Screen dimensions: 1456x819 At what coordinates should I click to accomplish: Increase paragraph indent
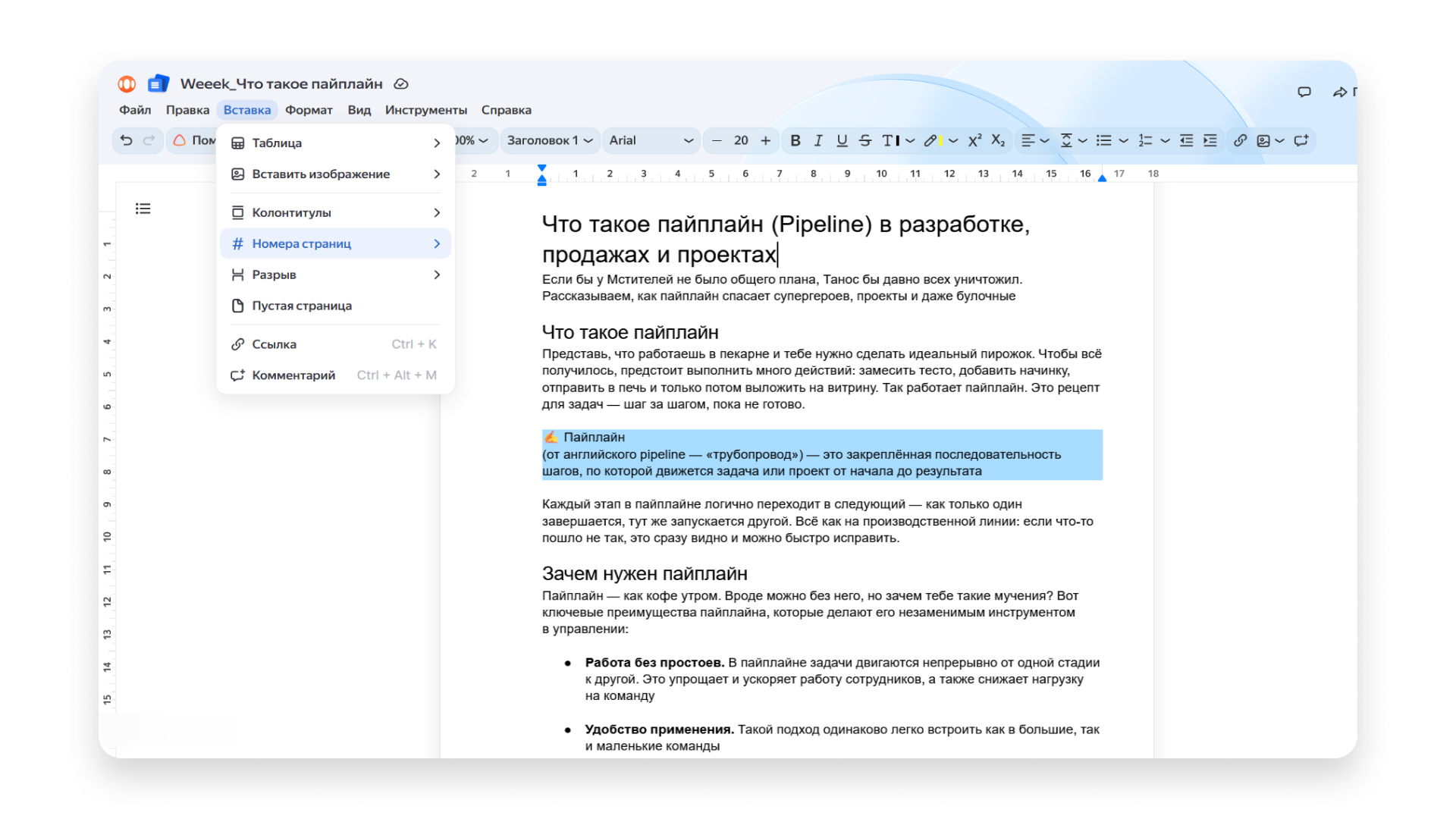coord(1210,140)
